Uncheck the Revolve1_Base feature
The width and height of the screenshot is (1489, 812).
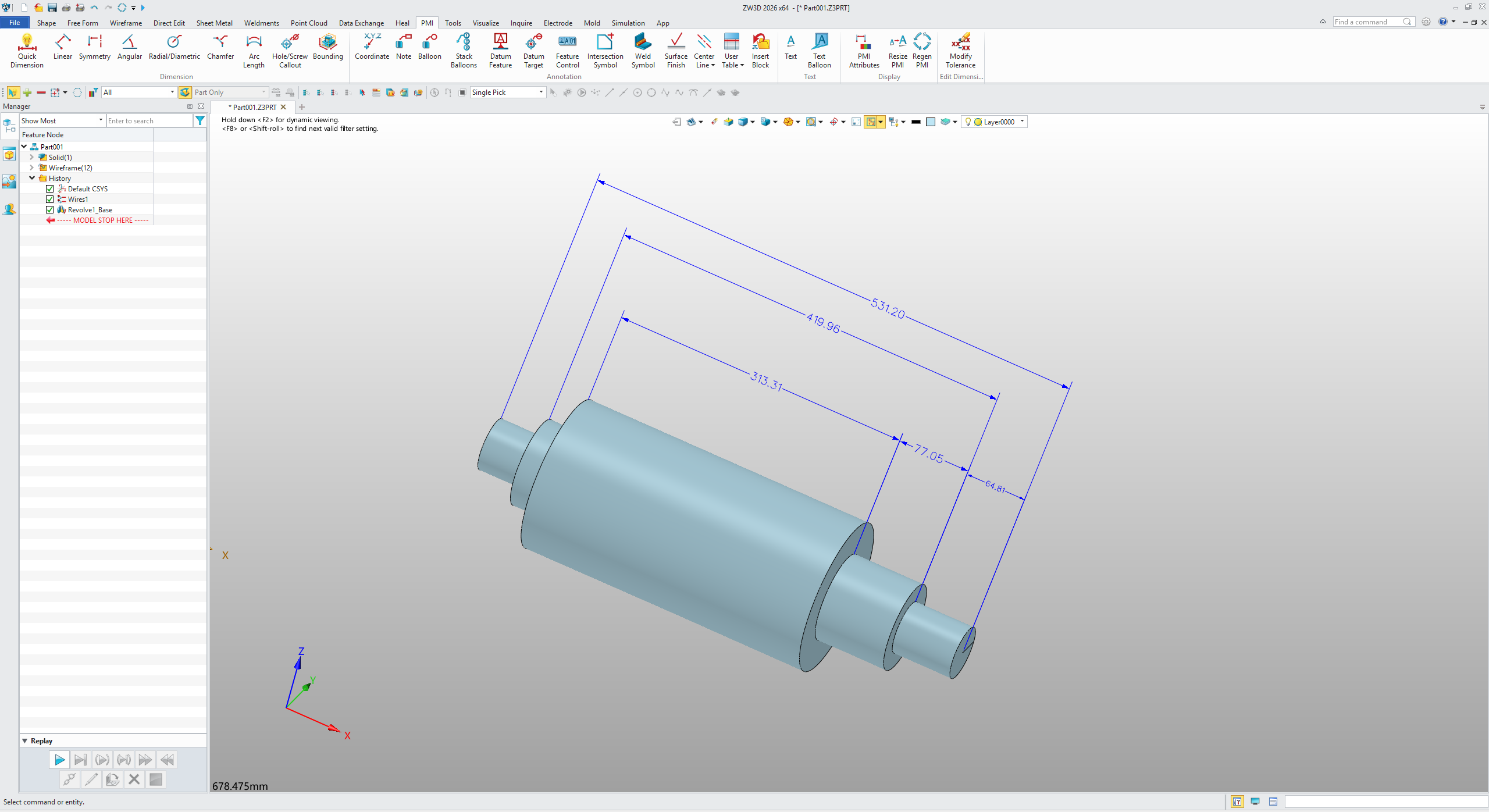pos(50,209)
